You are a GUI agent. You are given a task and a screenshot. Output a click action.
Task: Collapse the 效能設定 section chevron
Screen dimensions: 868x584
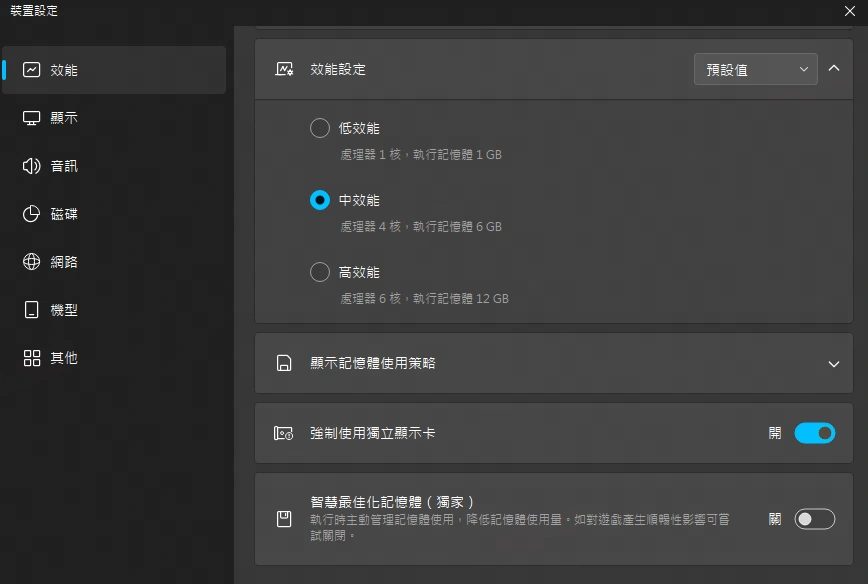[x=834, y=69]
